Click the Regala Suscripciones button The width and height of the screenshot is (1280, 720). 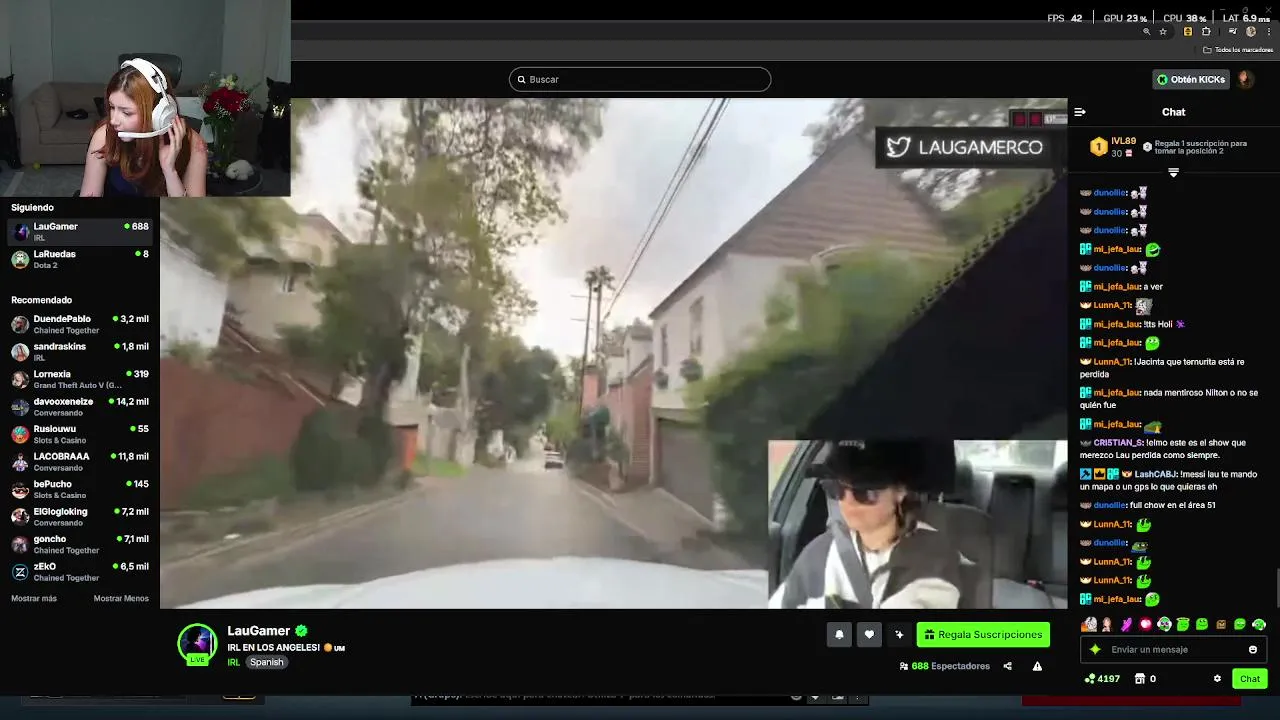pos(983,634)
